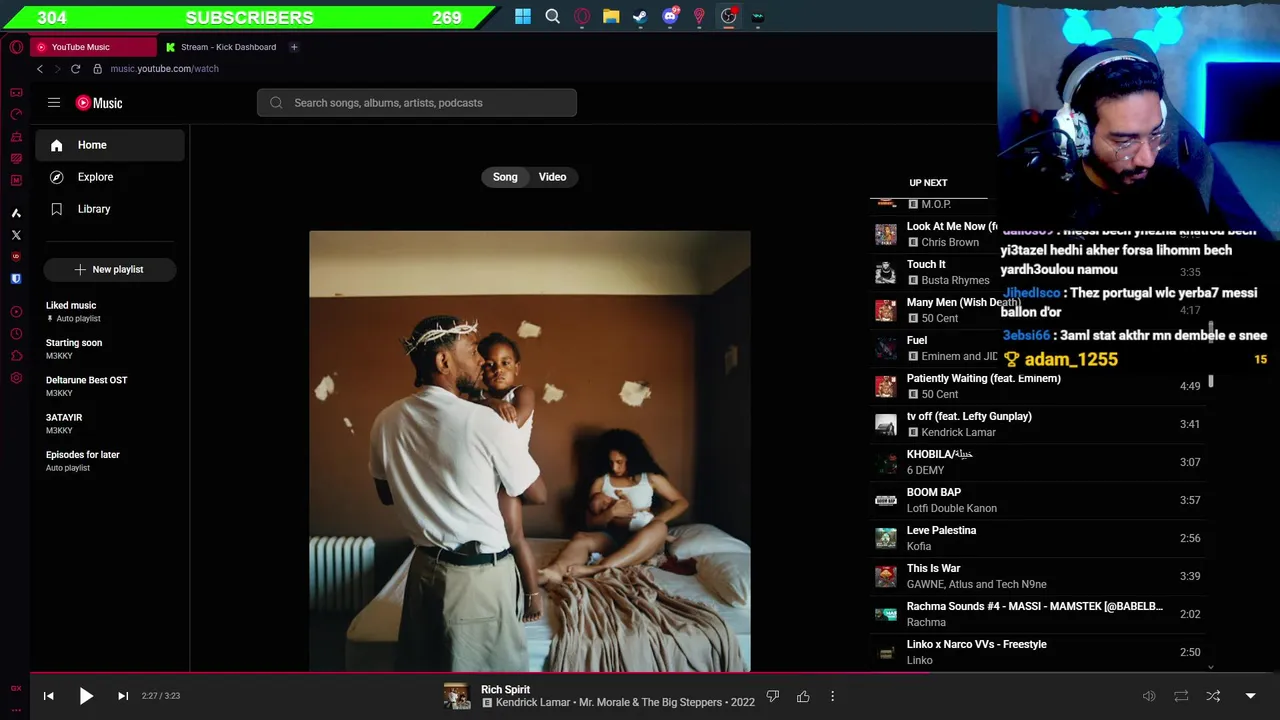Open the X (Twitter) icon in Opera sidebar
Image resolution: width=1280 pixels, height=720 pixels.
coord(16,235)
